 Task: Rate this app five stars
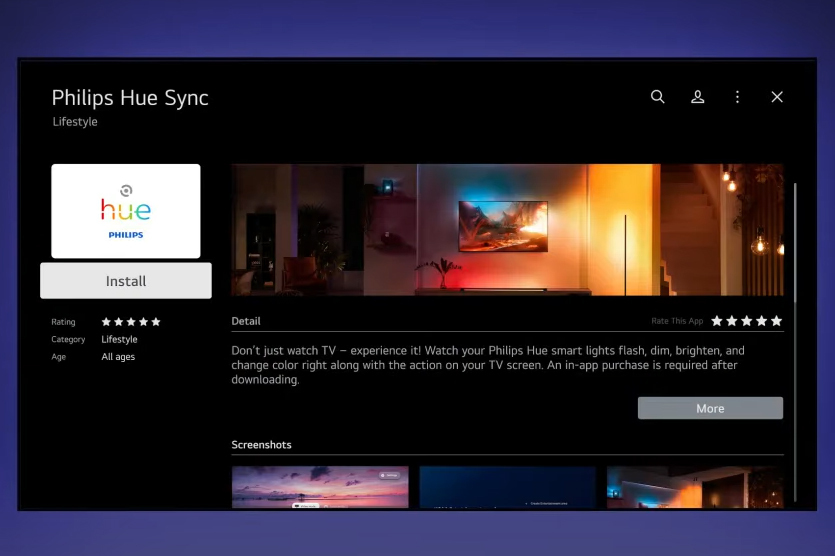[777, 321]
